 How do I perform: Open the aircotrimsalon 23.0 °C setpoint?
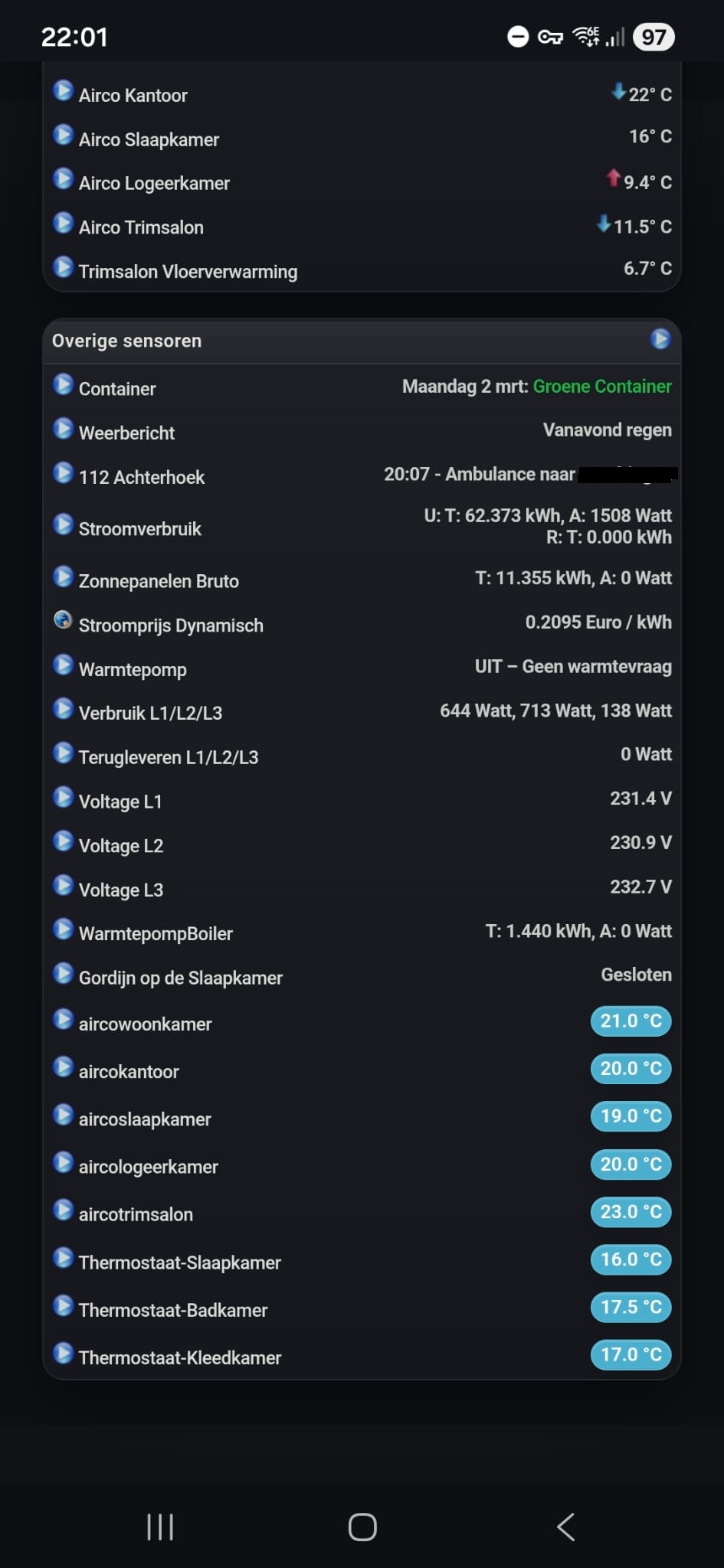click(x=631, y=1212)
